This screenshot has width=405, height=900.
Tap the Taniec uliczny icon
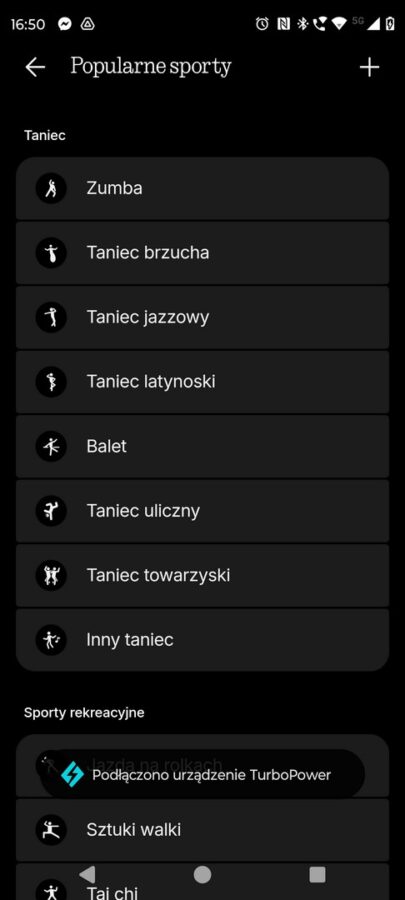click(x=51, y=511)
